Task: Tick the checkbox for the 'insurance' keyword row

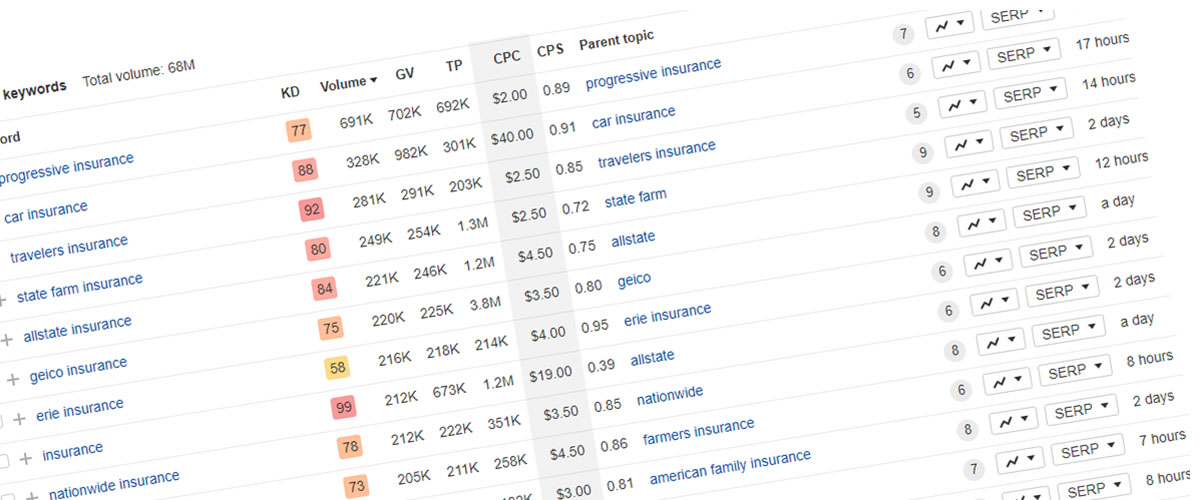Action: [2, 461]
